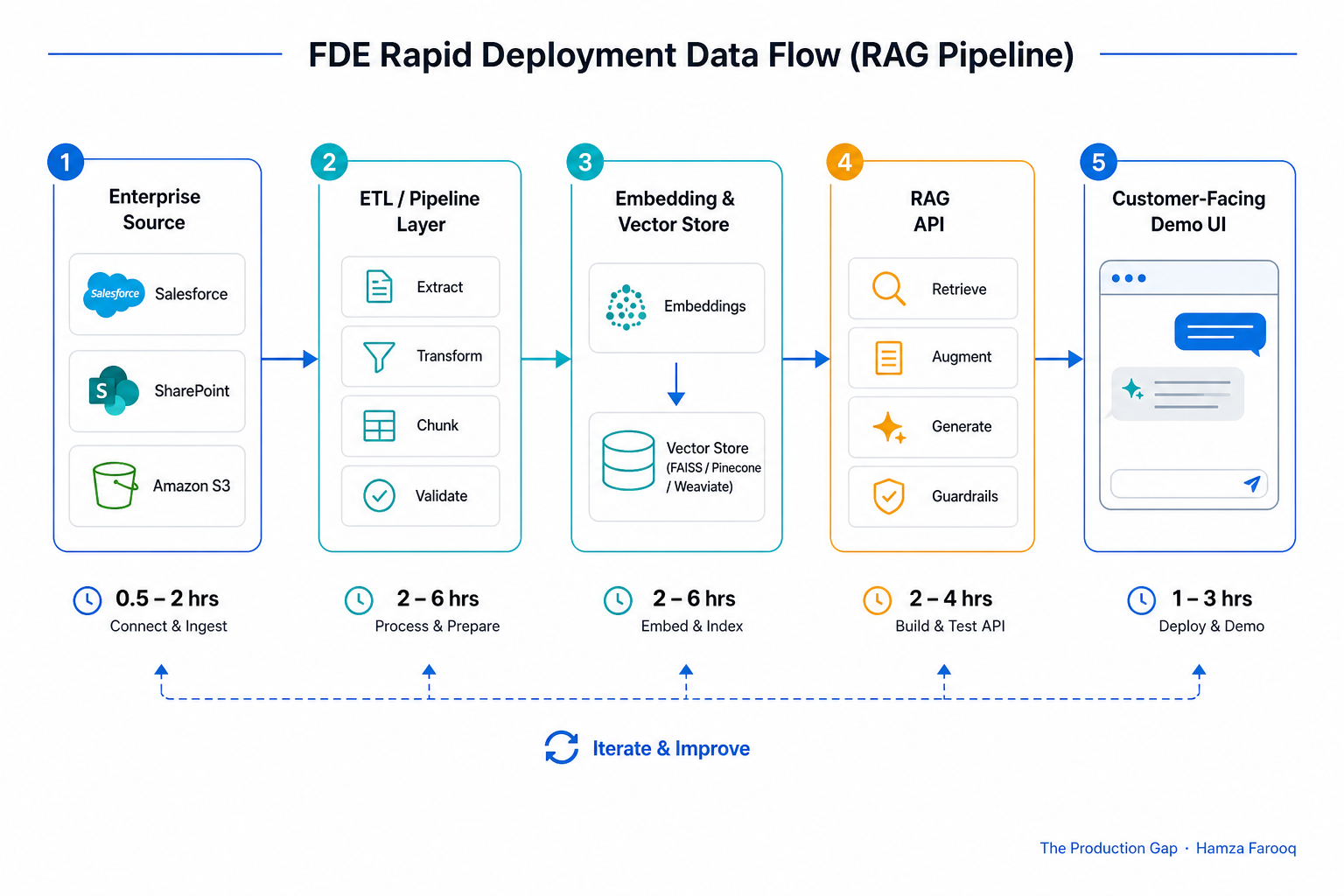Image resolution: width=1344 pixels, height=896 pixels.
Task: Click the paper plane send icon in demo UI
Action: point(1252,484)
